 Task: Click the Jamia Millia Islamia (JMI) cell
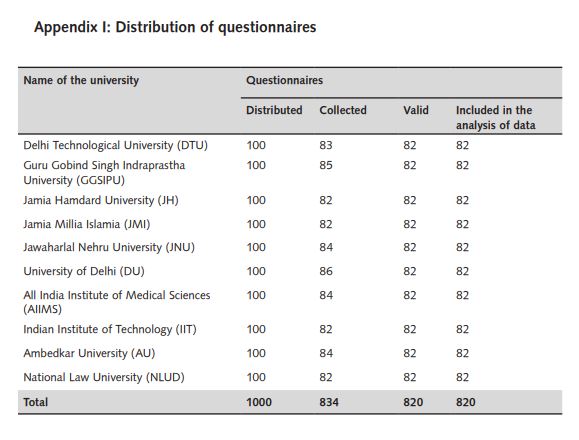tap(87, 224)
